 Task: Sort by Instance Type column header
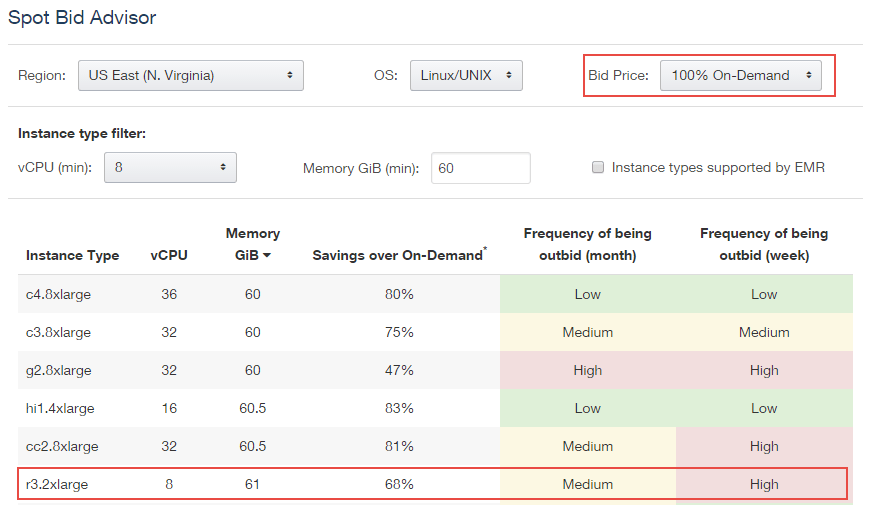(x=72, y=255)
